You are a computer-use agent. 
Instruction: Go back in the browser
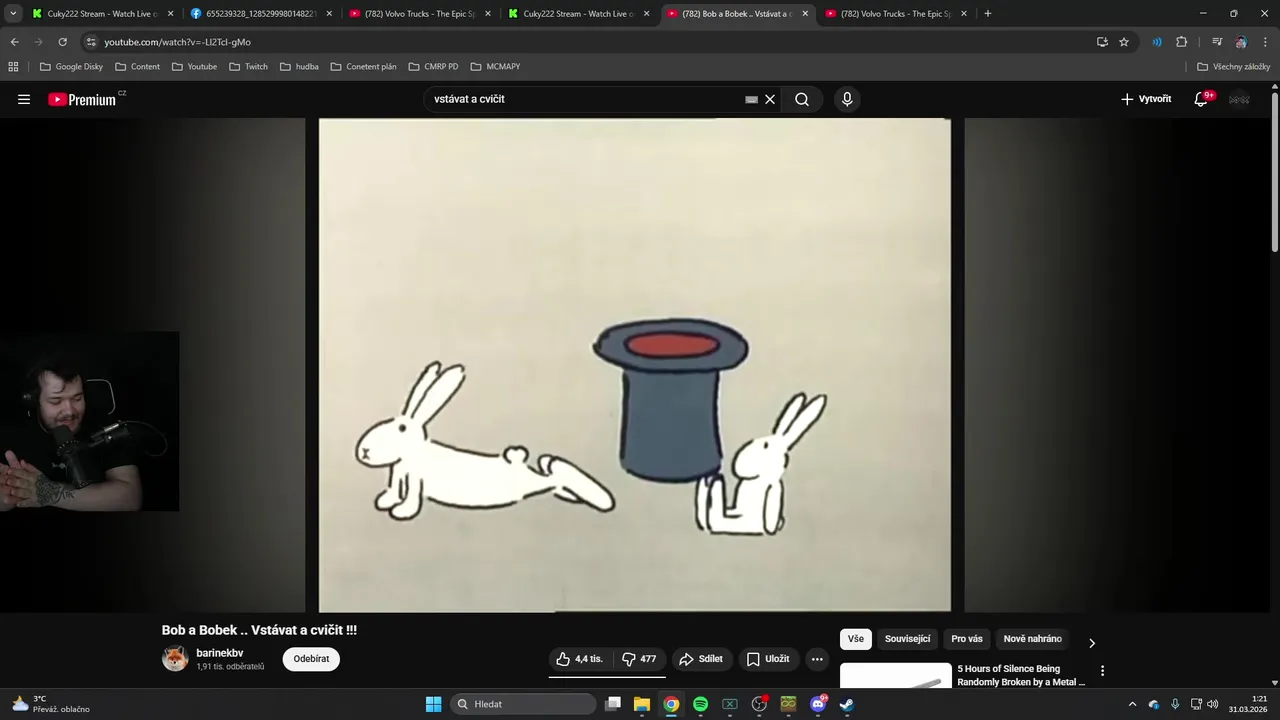point(14,42)
